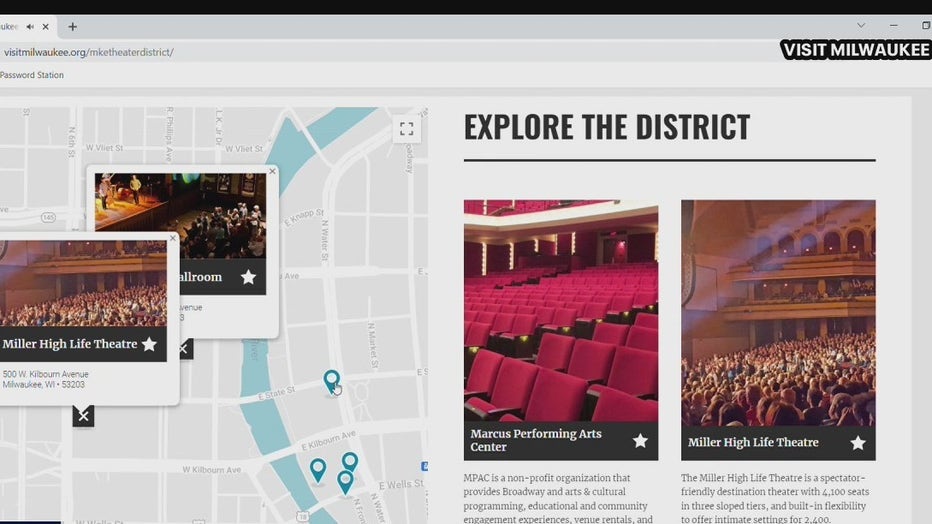Click the 4,100 seats description text
Image resolution: width=932 pixels, height=524 pixels.
pos(775,499)
